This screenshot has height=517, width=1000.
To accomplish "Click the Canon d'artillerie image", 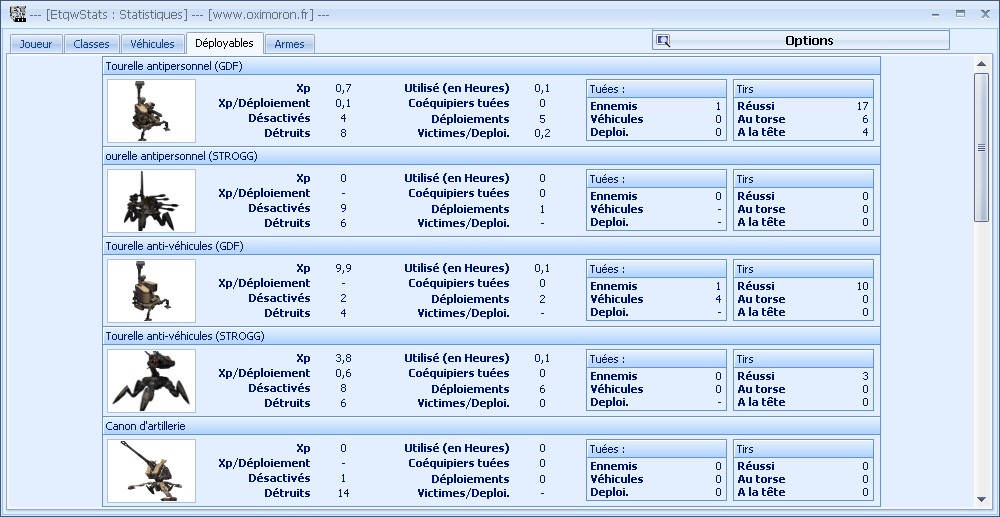I will [x=152, y=470].
